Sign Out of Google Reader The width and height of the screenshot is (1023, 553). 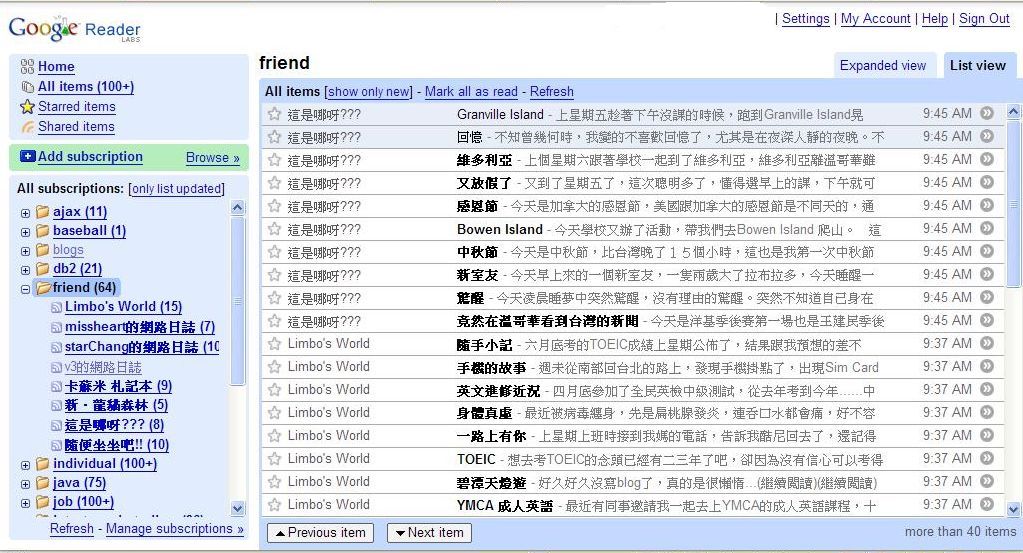[984, 19]
